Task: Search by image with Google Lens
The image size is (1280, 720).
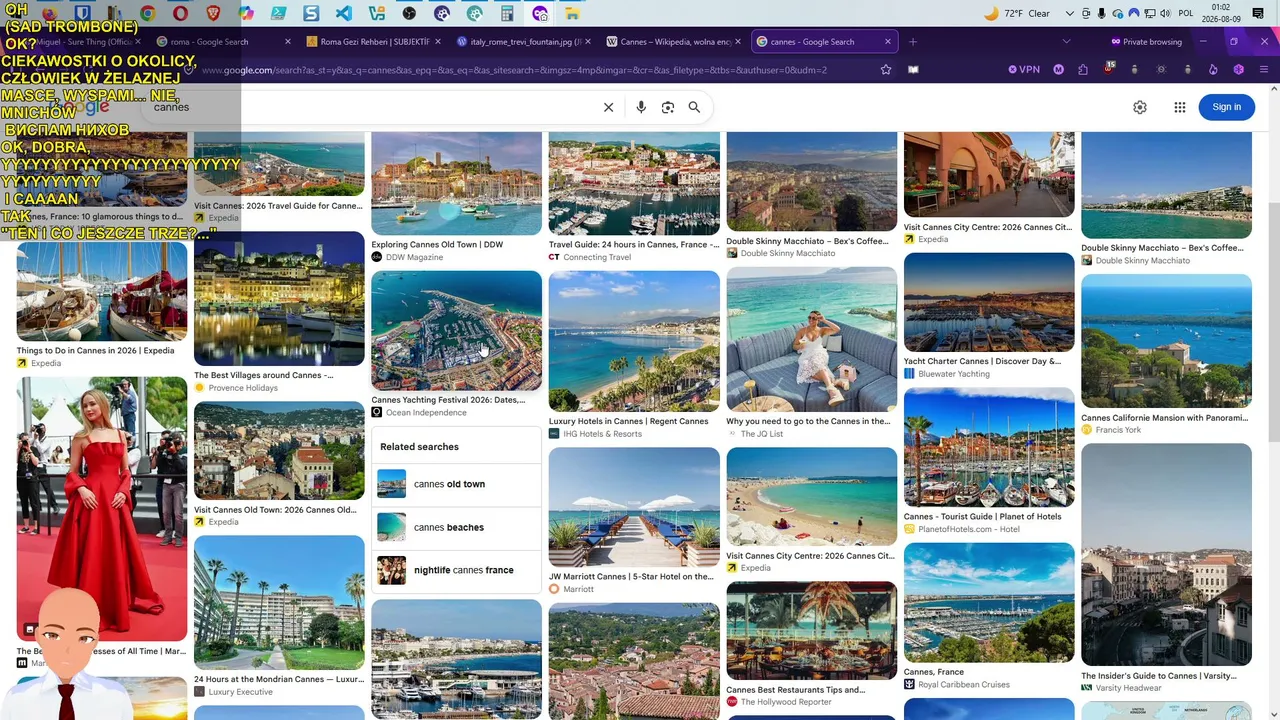Action: click(668, 107)
